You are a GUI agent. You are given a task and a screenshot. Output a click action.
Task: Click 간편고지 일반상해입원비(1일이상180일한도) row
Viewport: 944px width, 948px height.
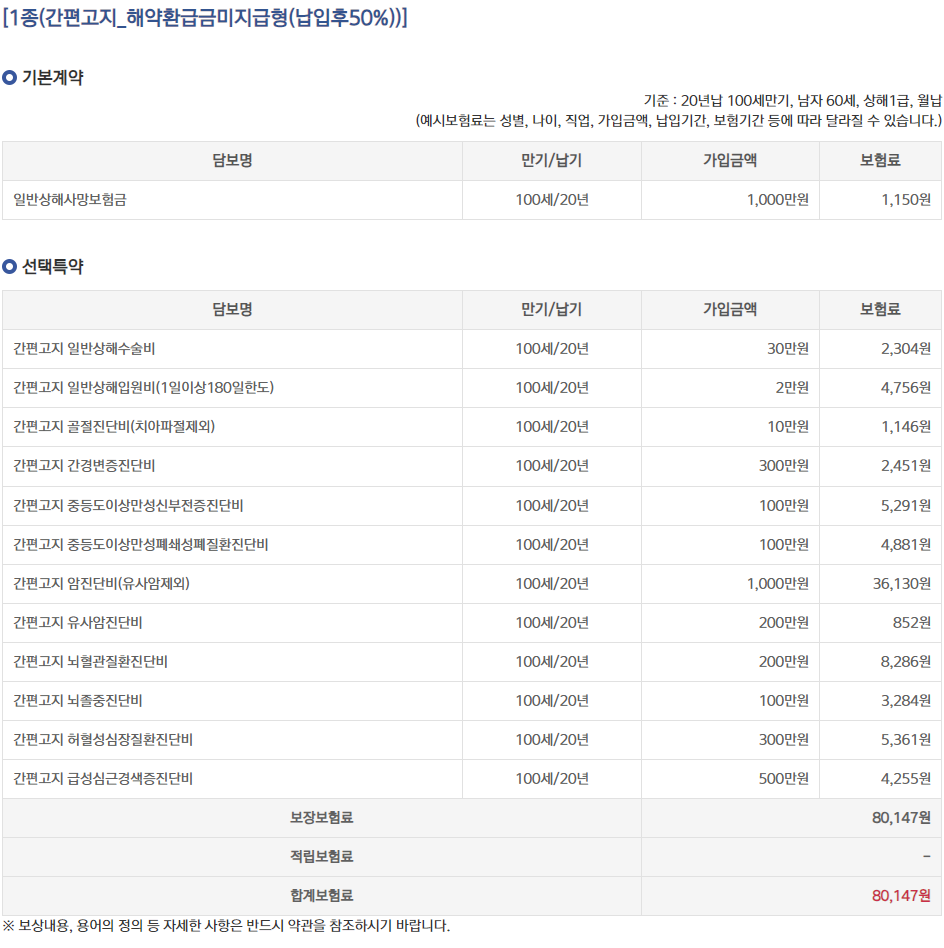click(472, 388)
